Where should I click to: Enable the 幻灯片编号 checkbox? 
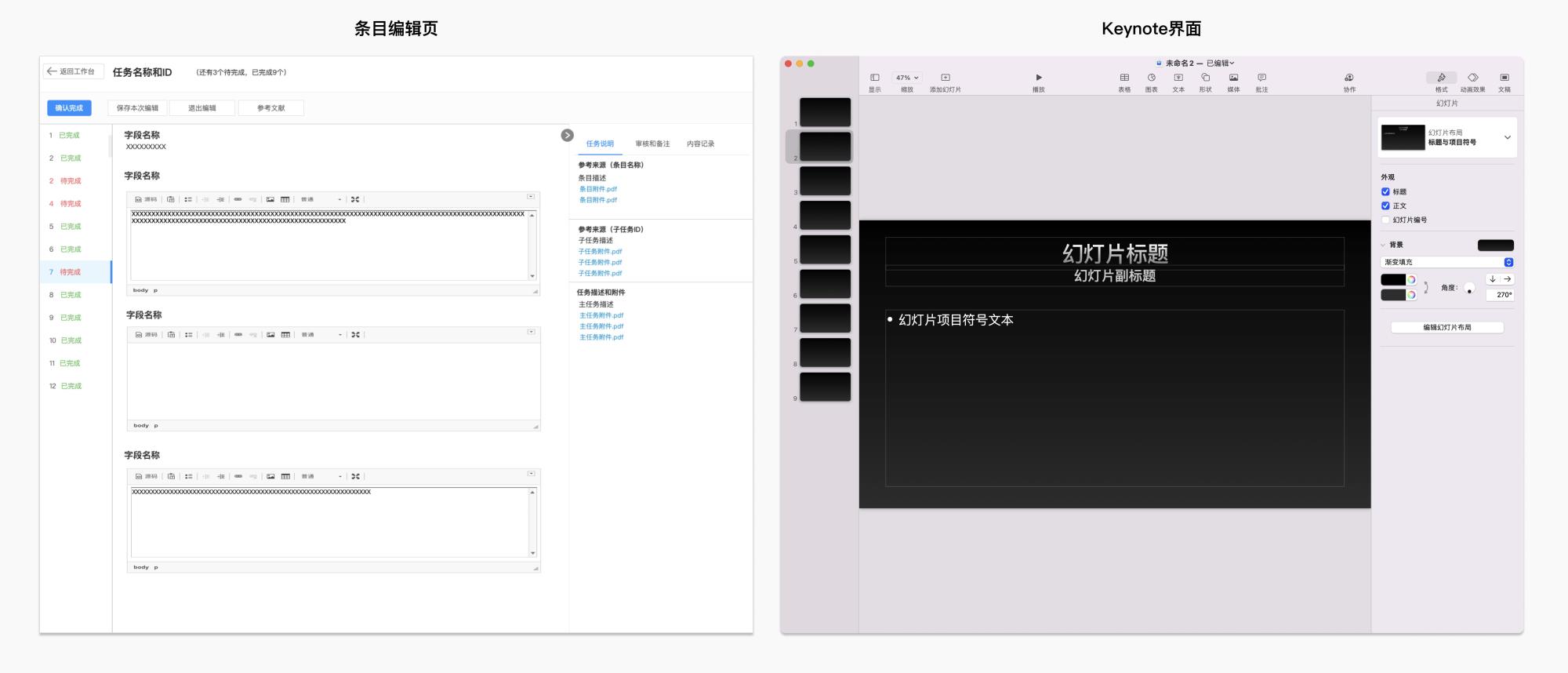pos(1385,220)
